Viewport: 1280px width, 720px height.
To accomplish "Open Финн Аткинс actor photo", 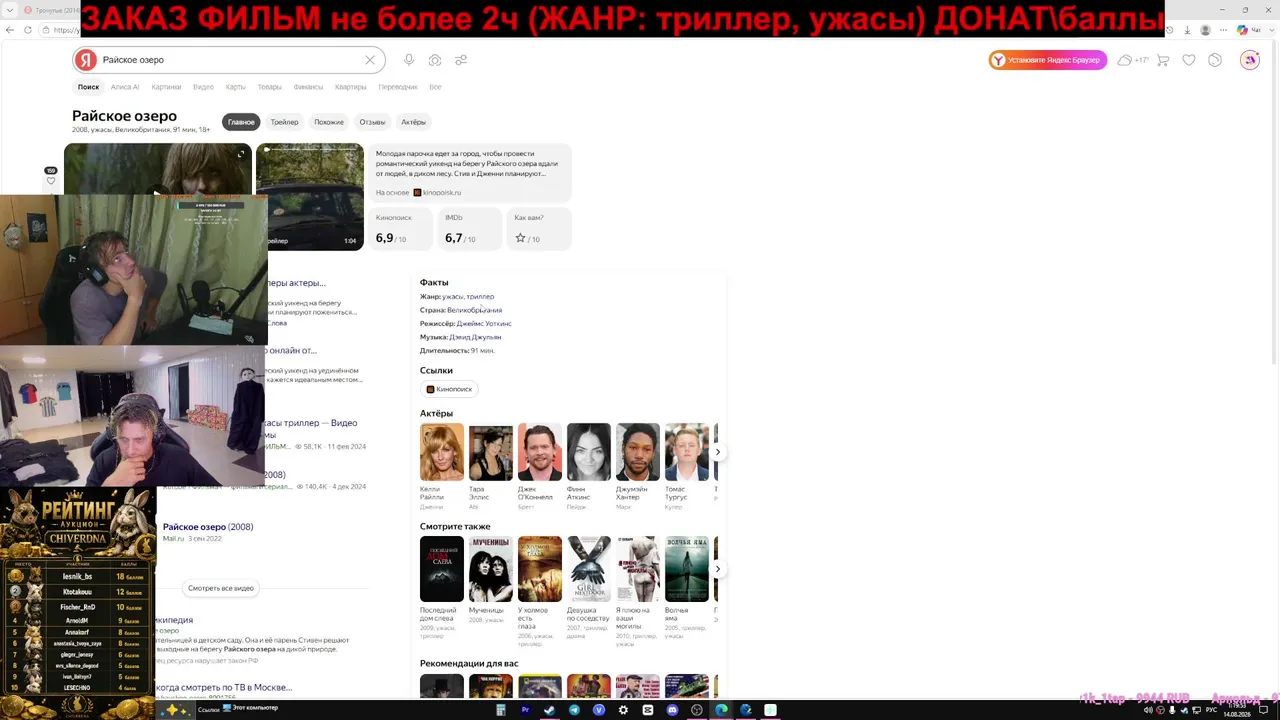I will point(589,452).
